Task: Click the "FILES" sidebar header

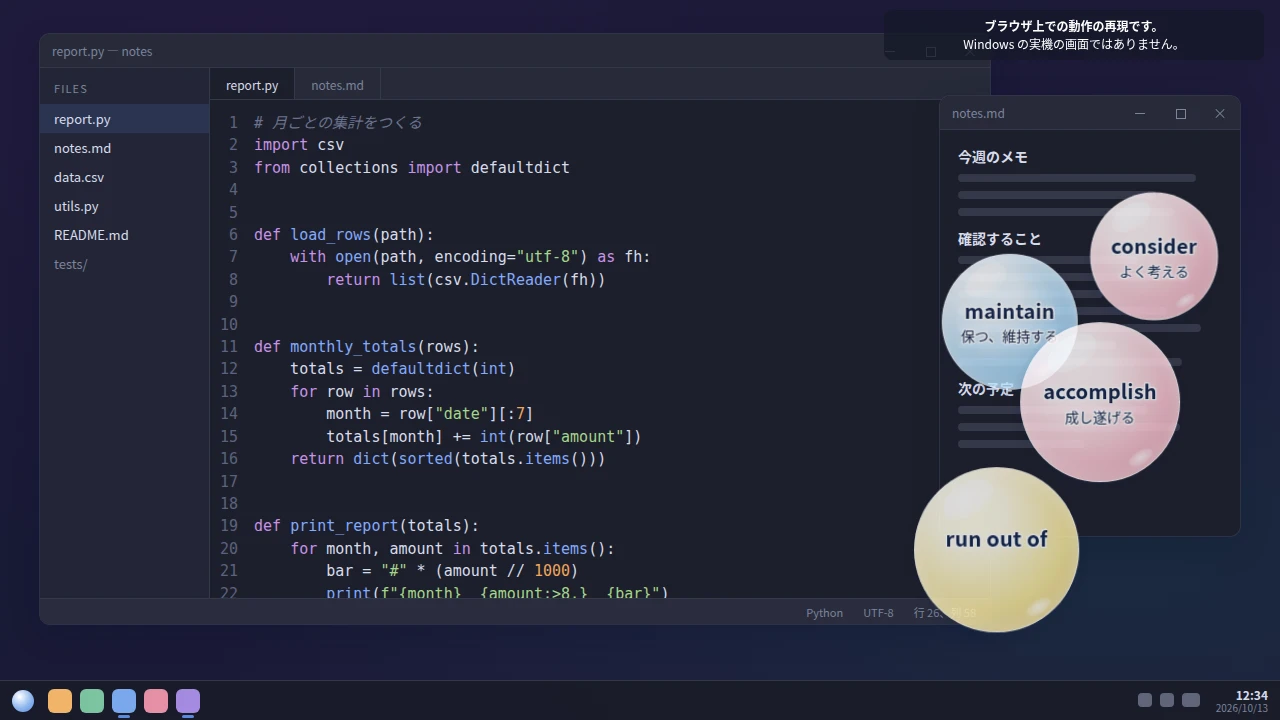Action: click(71, 89)
